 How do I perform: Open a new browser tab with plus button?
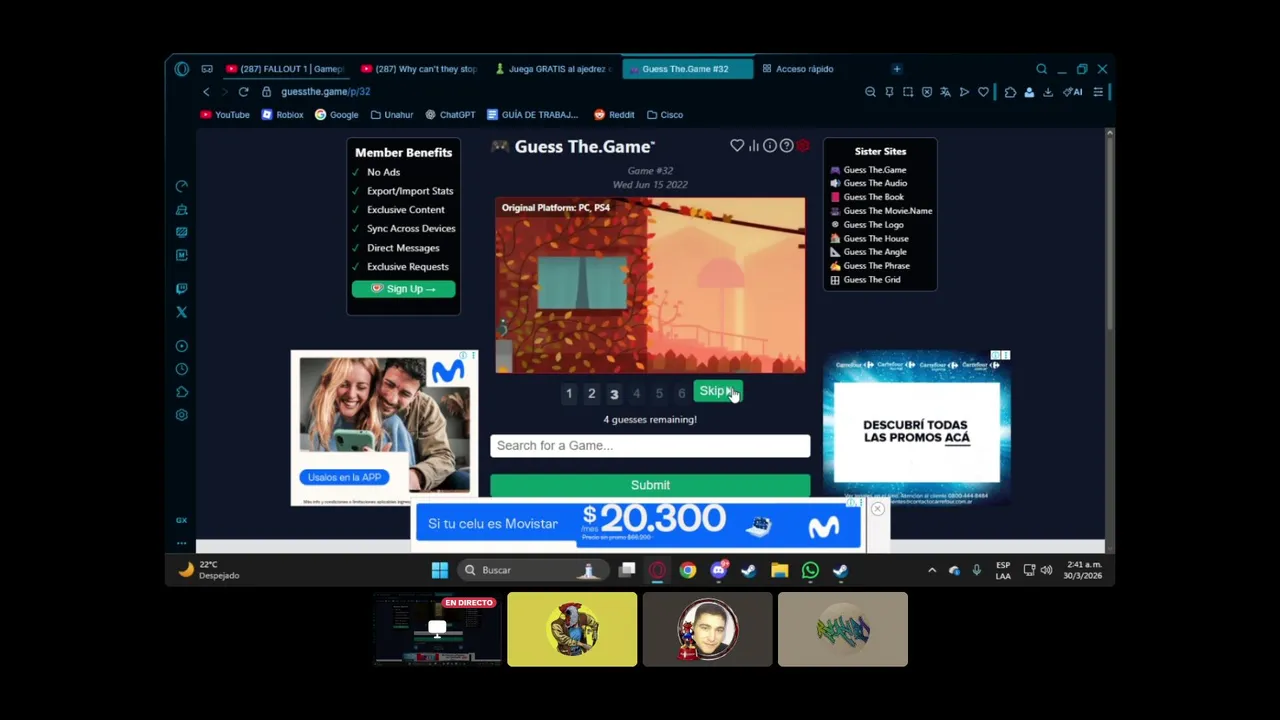point(896,69)
